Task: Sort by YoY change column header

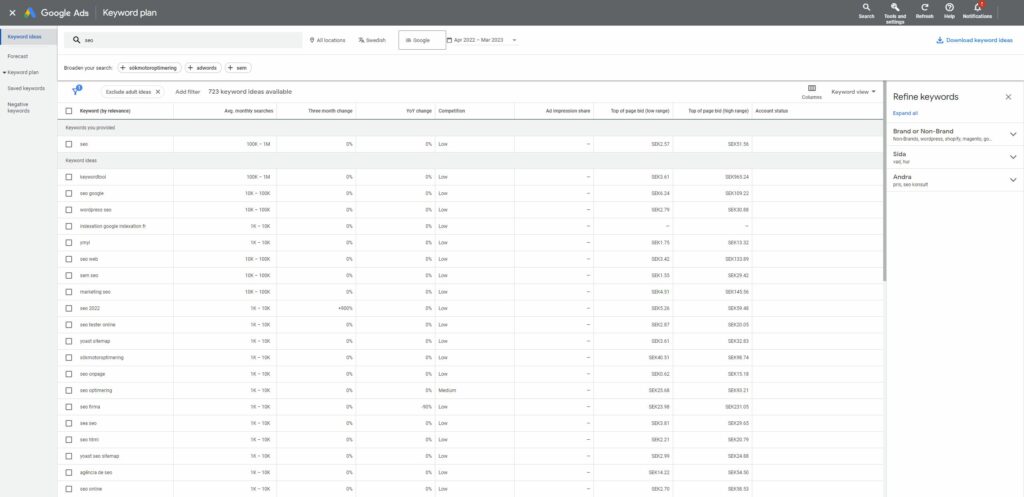Action: 419,111
